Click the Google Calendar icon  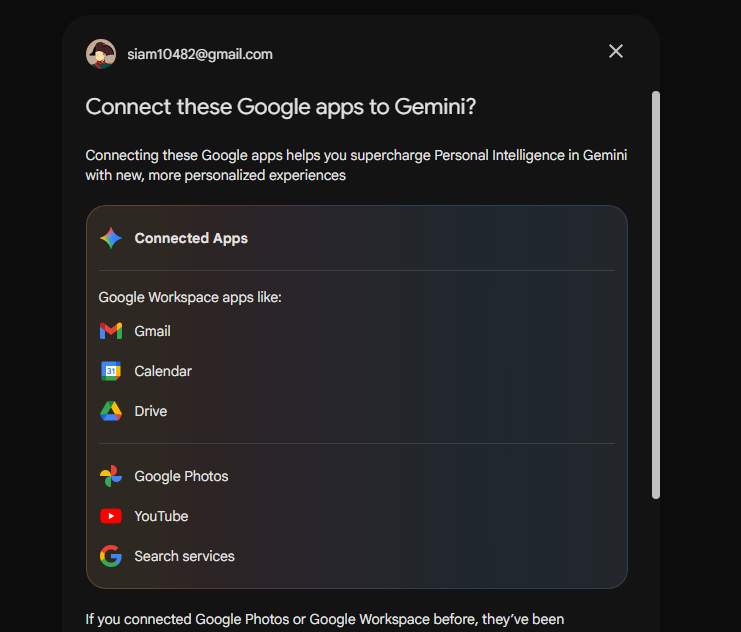coord(111,371)
